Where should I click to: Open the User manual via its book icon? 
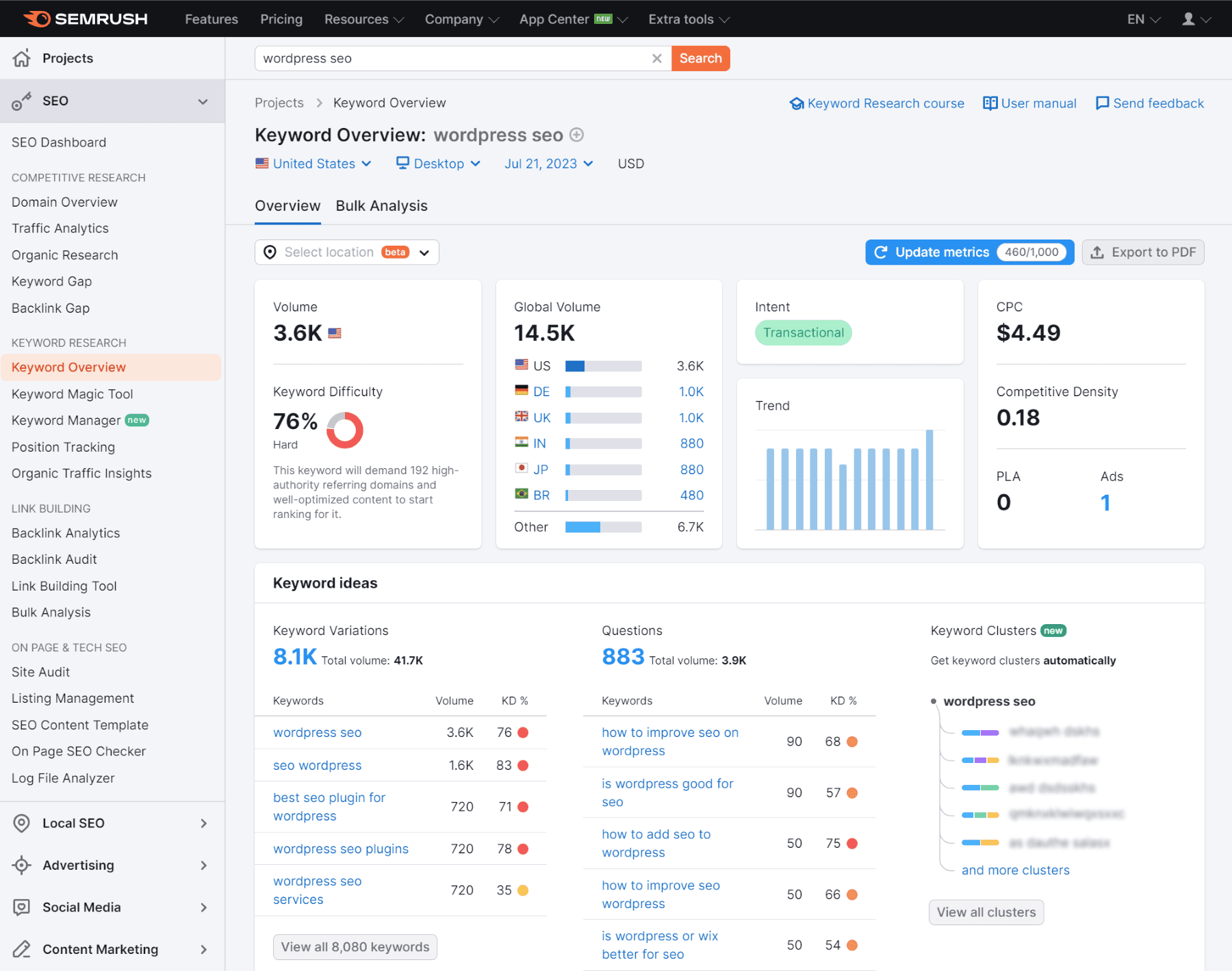point(990,103)
